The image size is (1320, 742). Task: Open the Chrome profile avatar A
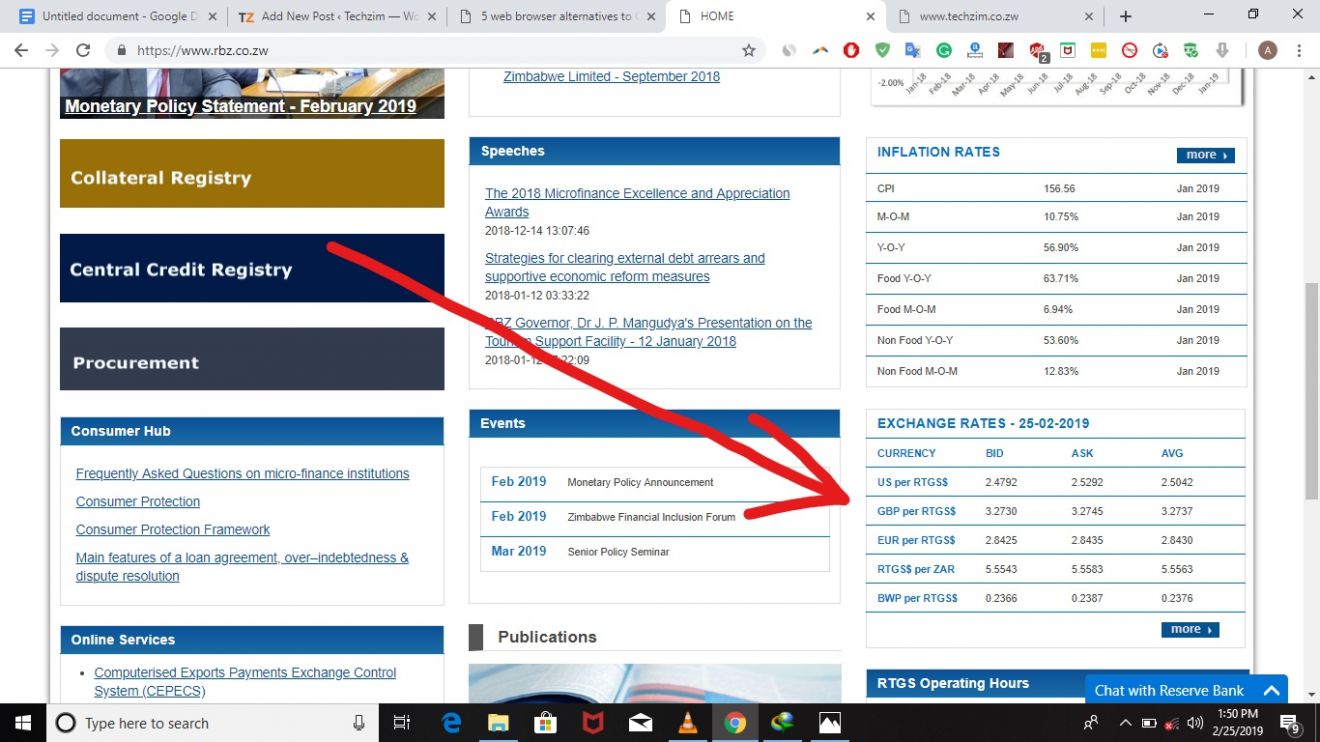point(1267,50)
